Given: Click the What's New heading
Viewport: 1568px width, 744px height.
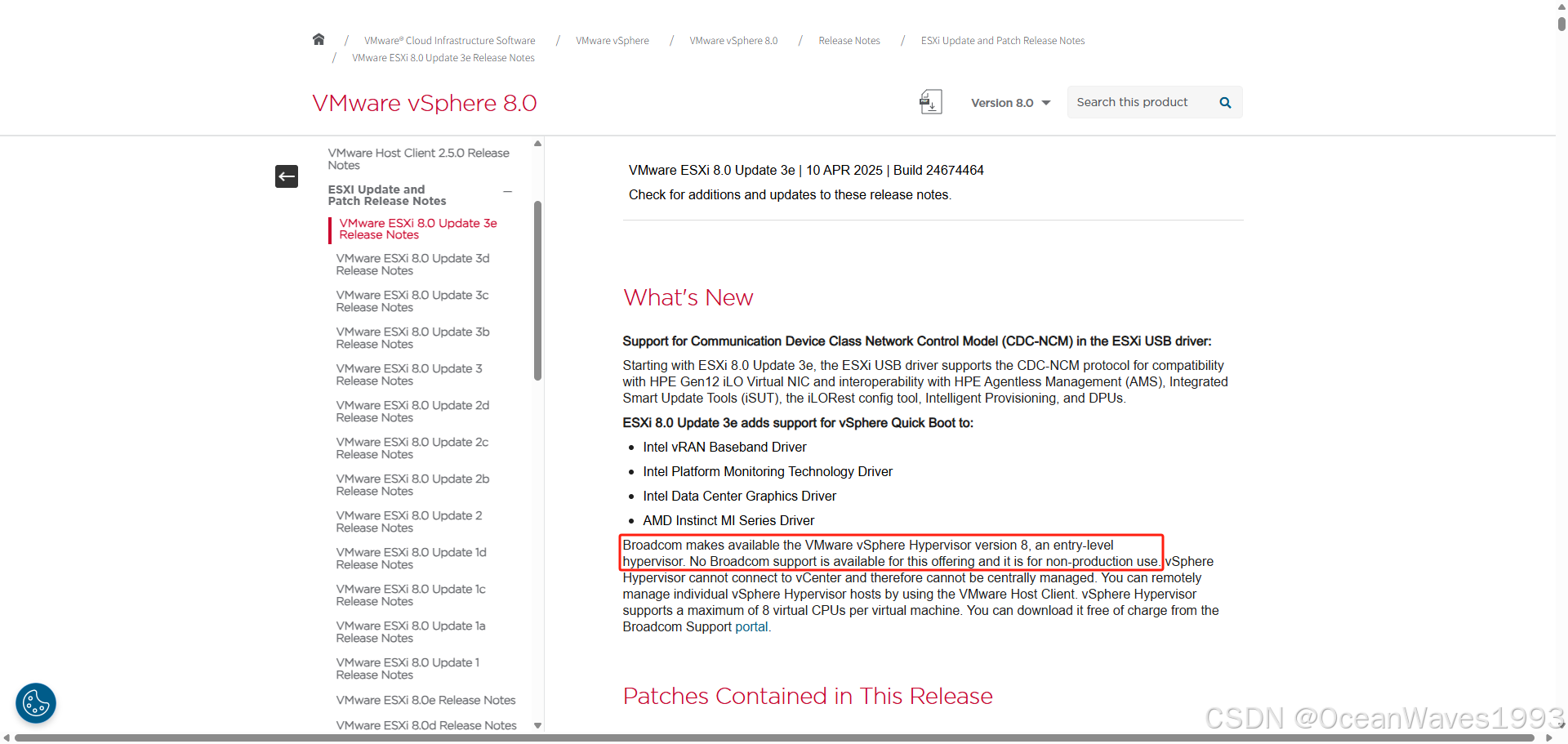Looking at the screenshot, I should coord(688,298).
